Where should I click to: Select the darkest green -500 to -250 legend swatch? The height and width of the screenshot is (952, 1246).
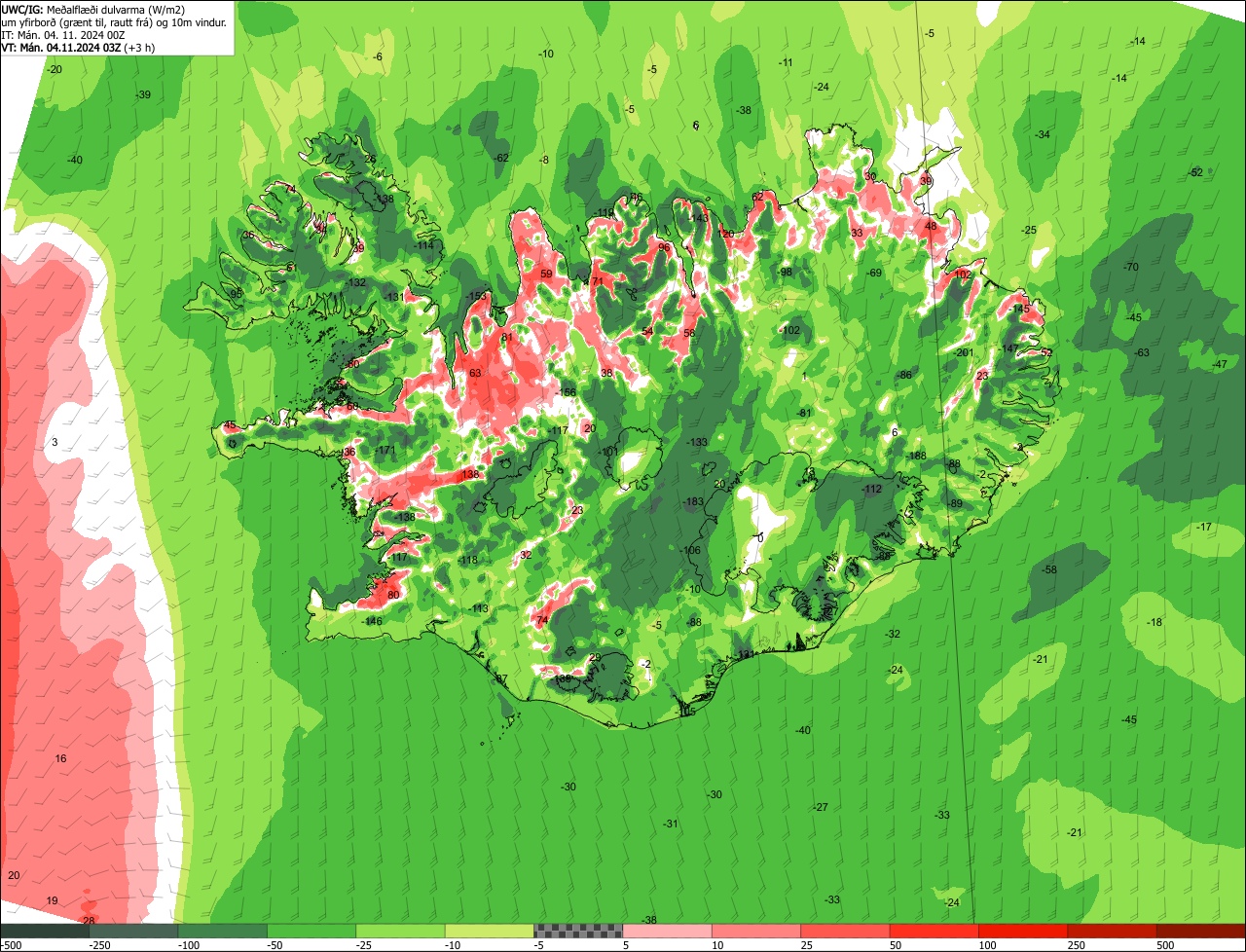point(45,931)
